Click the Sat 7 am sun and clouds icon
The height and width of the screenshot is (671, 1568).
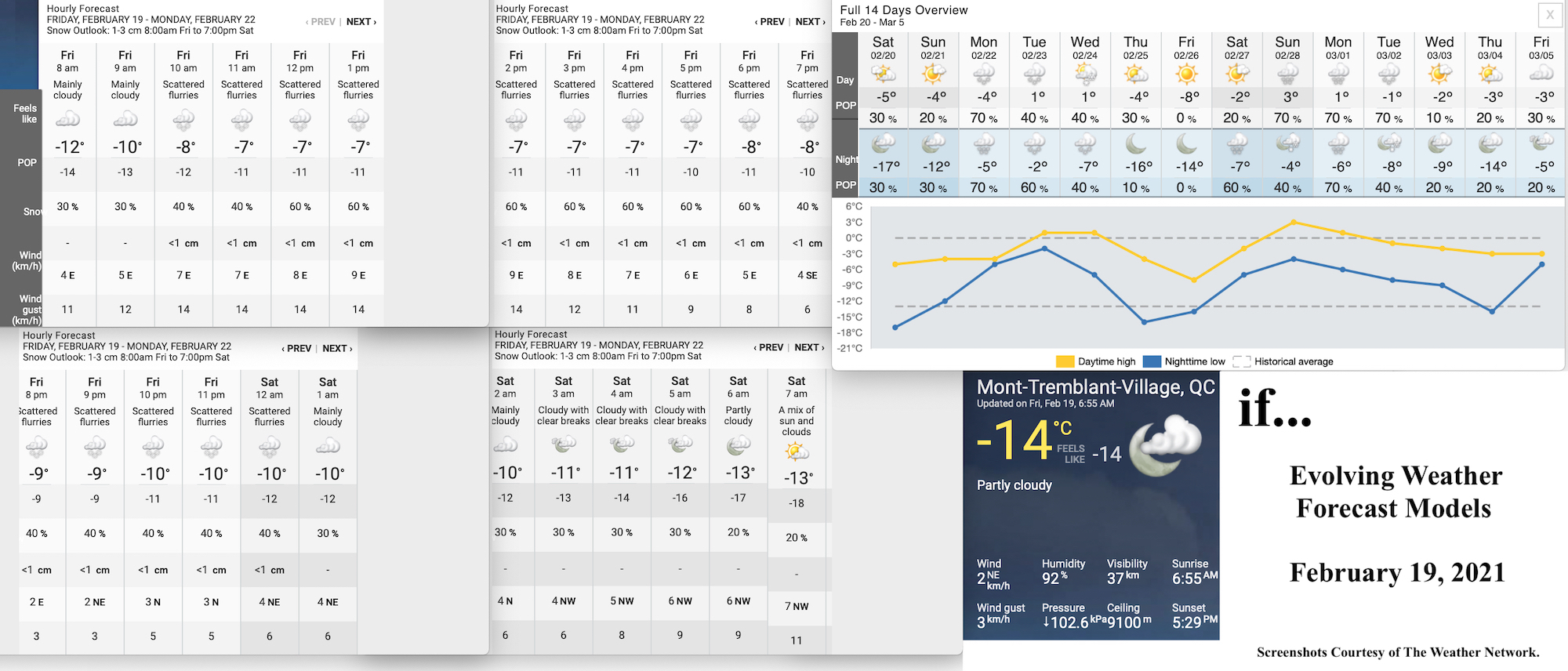[797, 451]
